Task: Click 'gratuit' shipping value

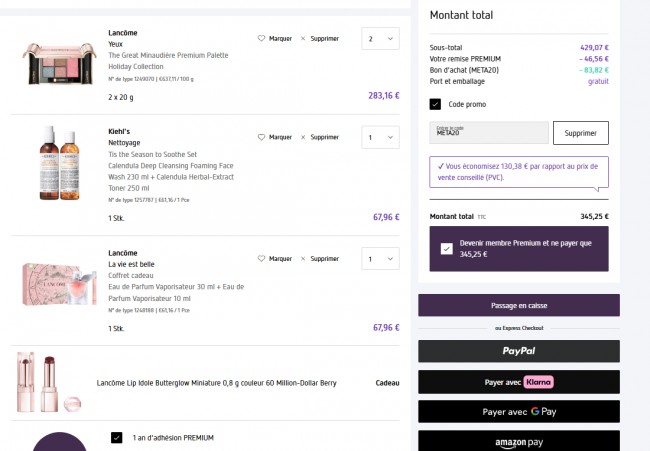Action: [598, 81]
